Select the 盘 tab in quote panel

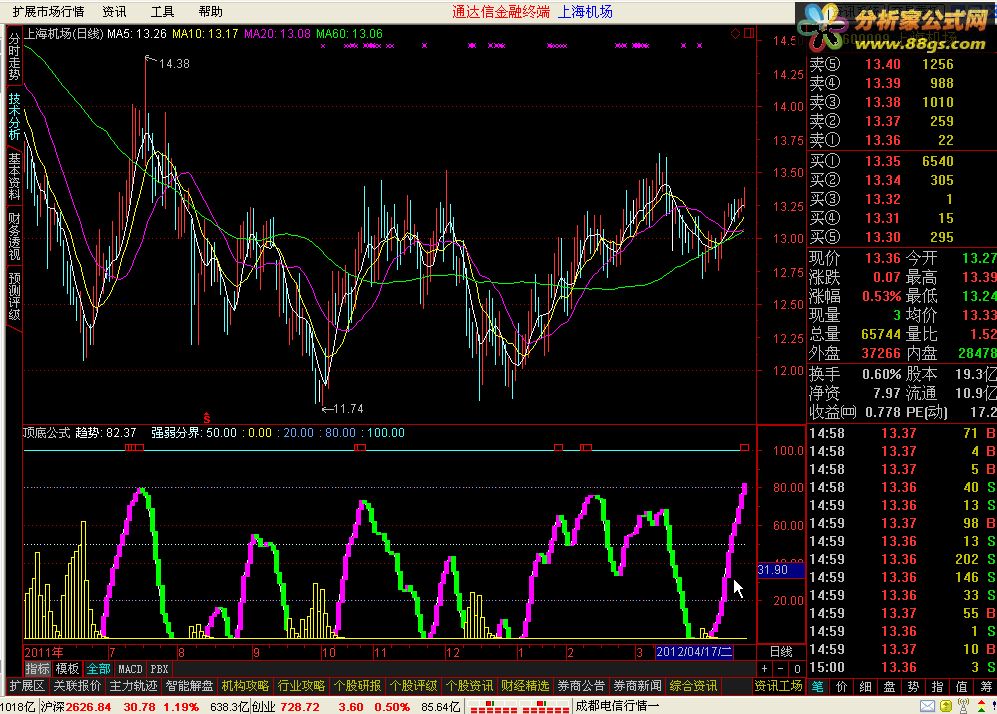(x=890, y=687)
